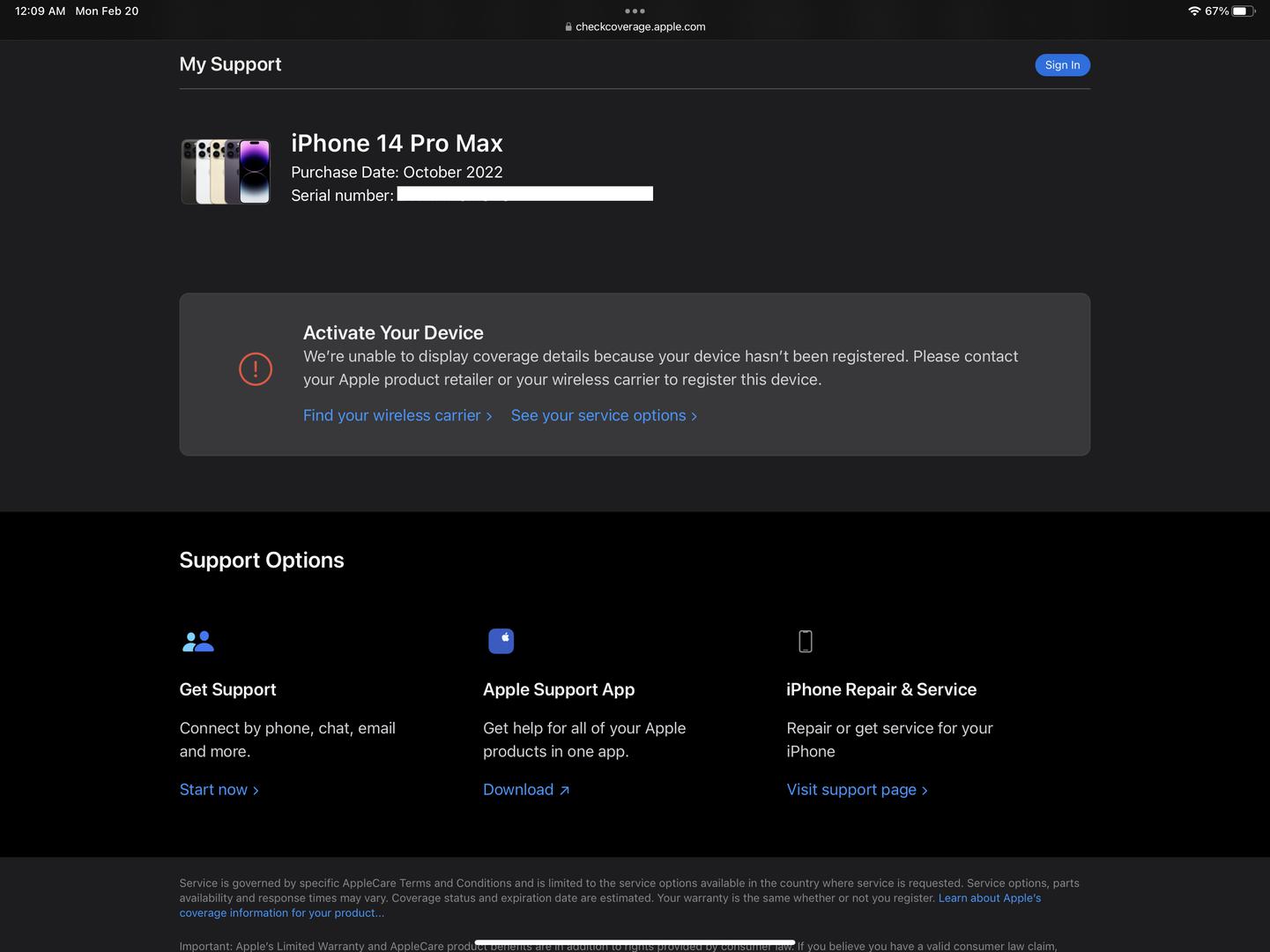Click Start now under Get Support
The width and height of the screenshot is (1270, 952).
(x=219, y=790)
